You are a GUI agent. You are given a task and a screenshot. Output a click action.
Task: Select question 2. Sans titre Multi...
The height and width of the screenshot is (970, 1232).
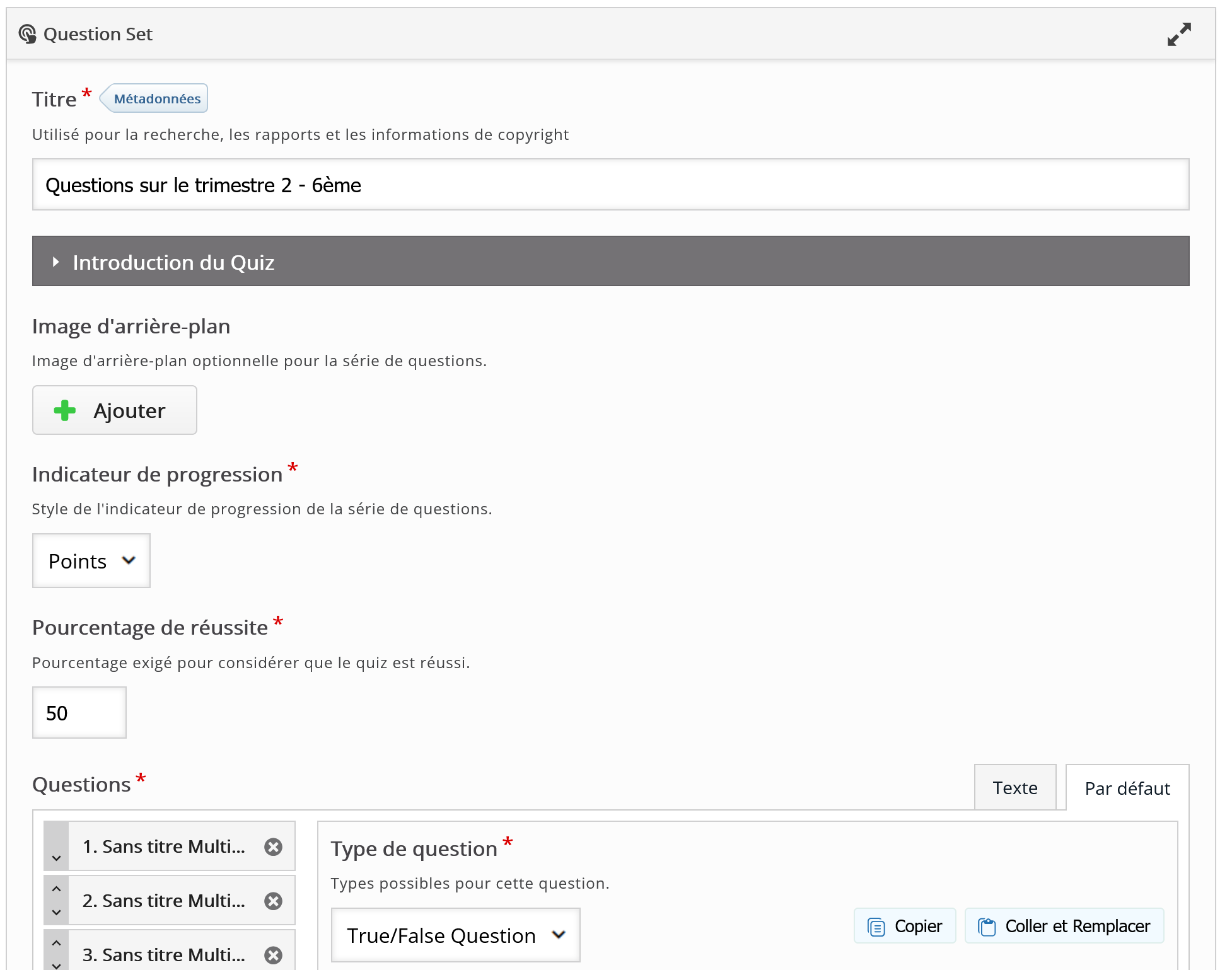click(164, 901)
